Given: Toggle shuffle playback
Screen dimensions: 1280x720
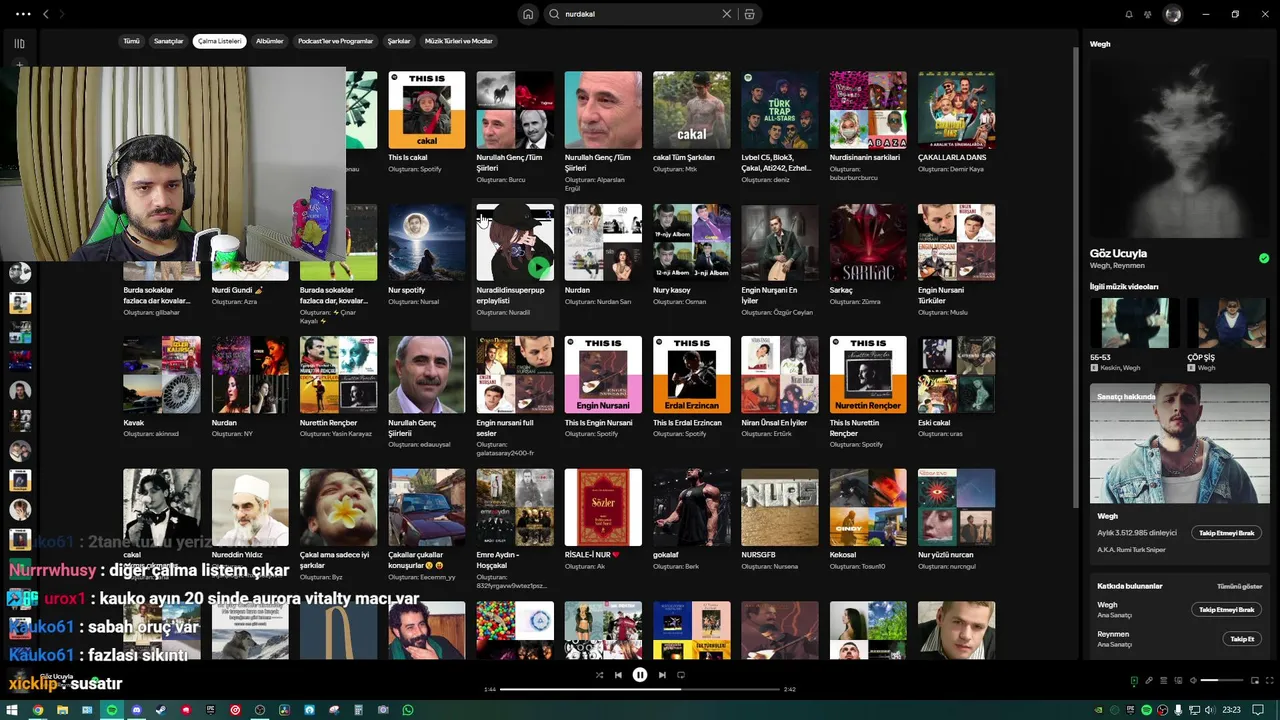Looking at the screenshot, I should [x=599, y=675].
